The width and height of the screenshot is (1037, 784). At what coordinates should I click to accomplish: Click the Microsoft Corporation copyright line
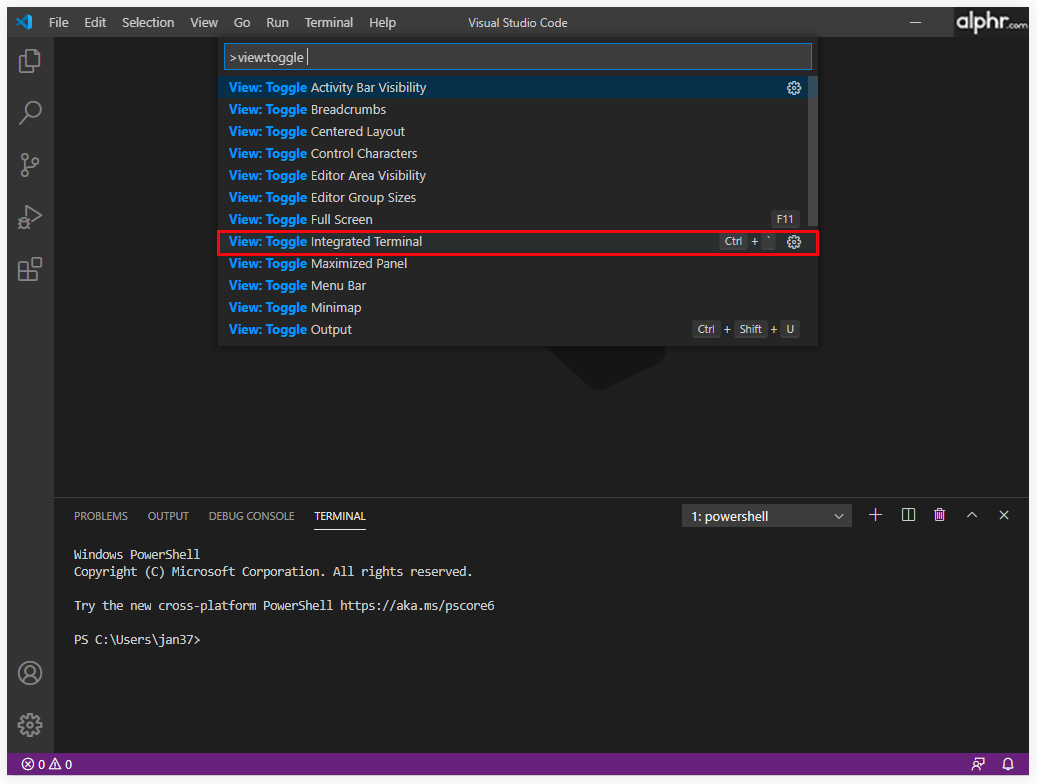[x=273, y=572]
